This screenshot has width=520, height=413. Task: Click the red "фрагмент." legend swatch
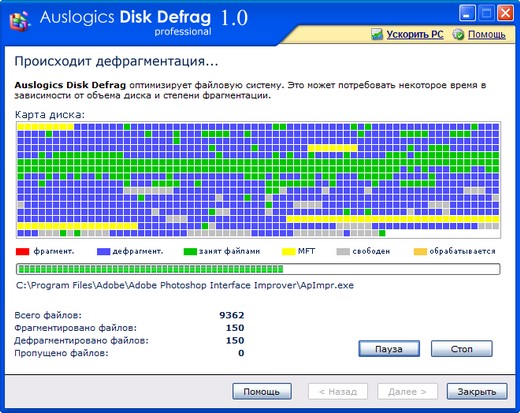22,251
